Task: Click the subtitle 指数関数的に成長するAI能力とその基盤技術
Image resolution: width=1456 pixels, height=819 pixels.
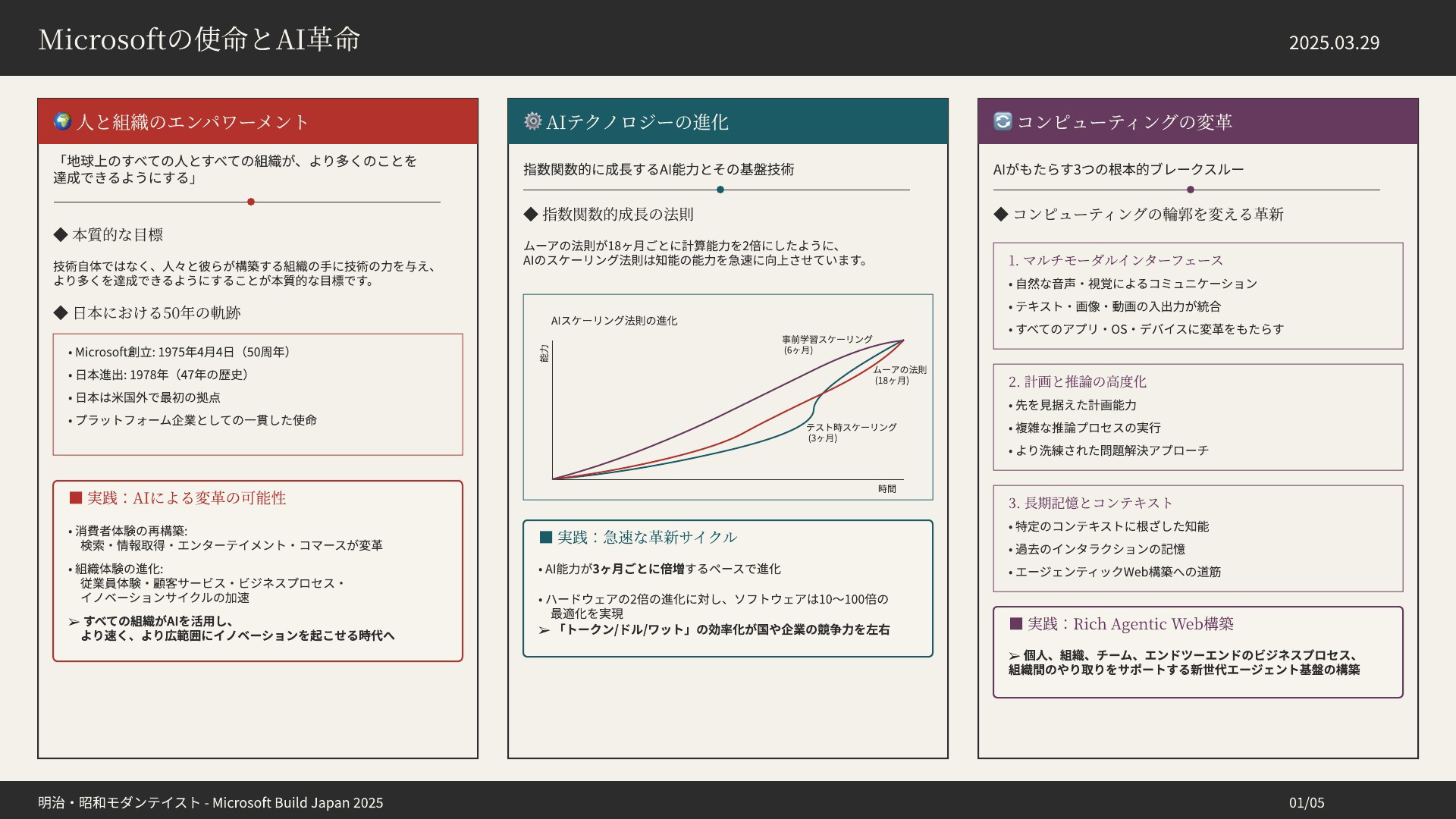Action: point(658,169)
